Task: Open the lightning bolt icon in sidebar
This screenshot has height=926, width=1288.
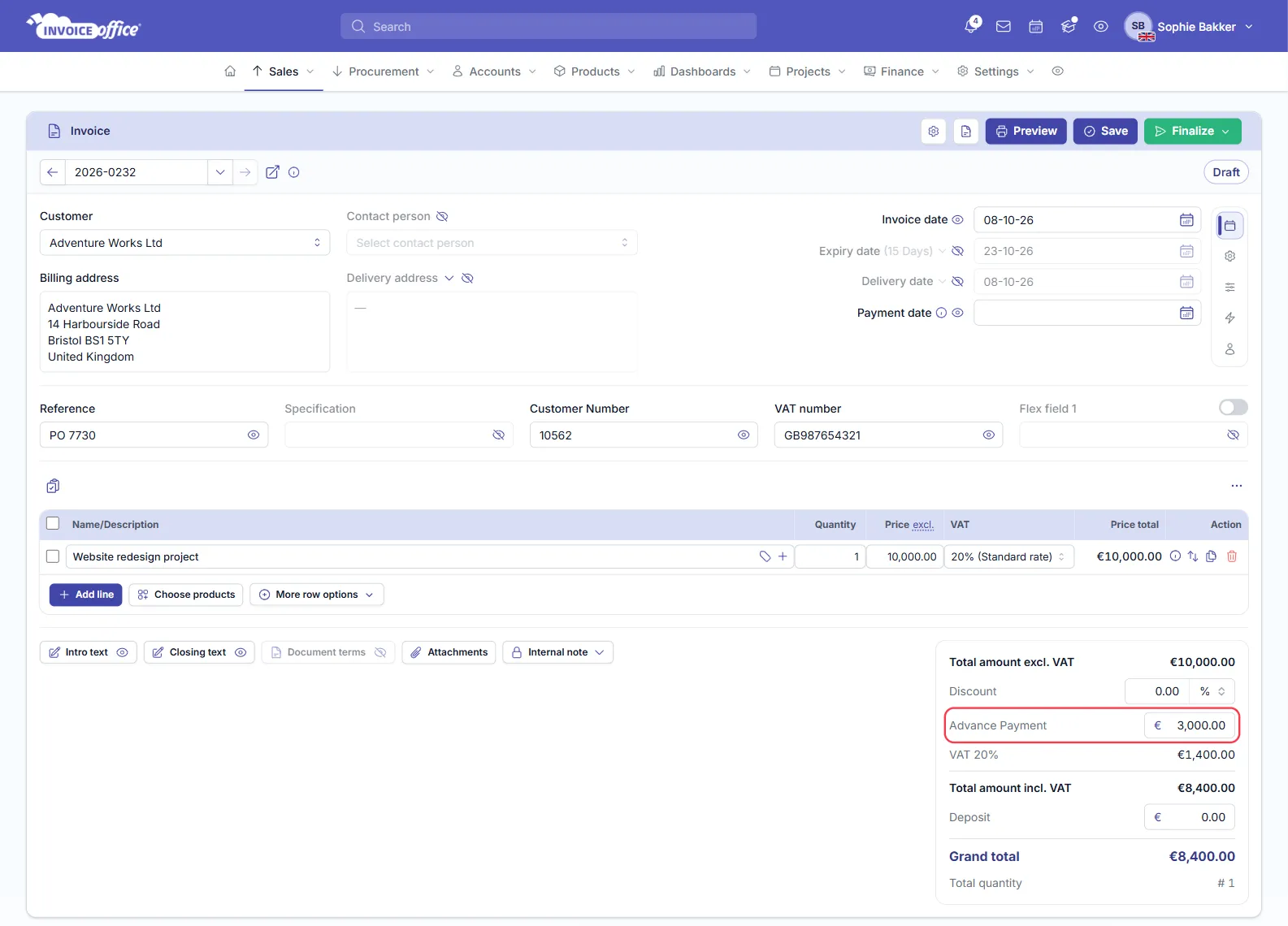Action: pyautogui.click(x=1230, y=318)
